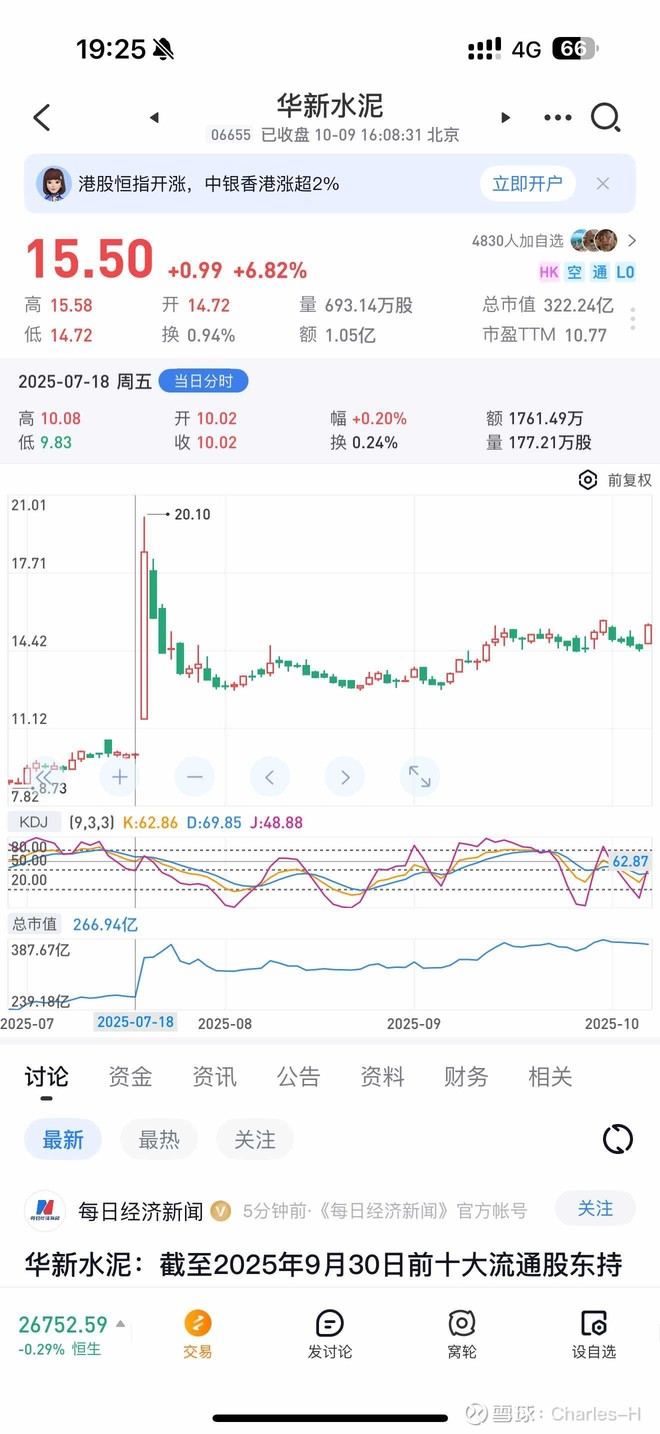Select the 资金 tab
The height and width of the screenshot is (1434, 660).
[x=130, y=1077]
